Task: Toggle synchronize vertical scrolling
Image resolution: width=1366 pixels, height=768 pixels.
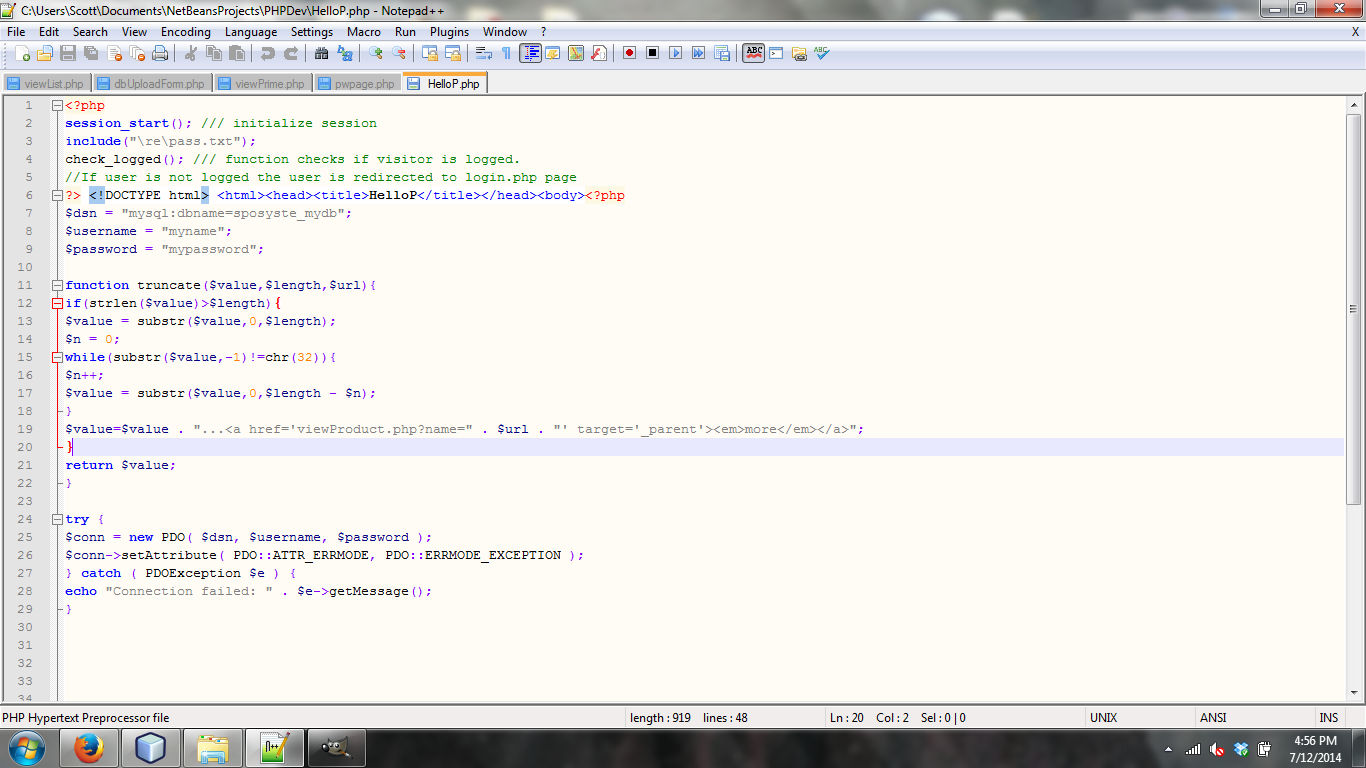Action: coord(429,53)
